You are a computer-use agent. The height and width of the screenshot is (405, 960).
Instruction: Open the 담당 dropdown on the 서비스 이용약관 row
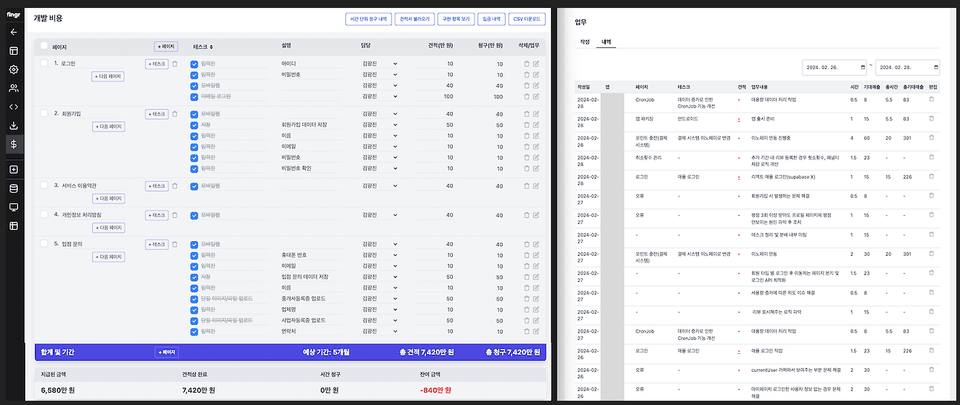coord(380,186)
